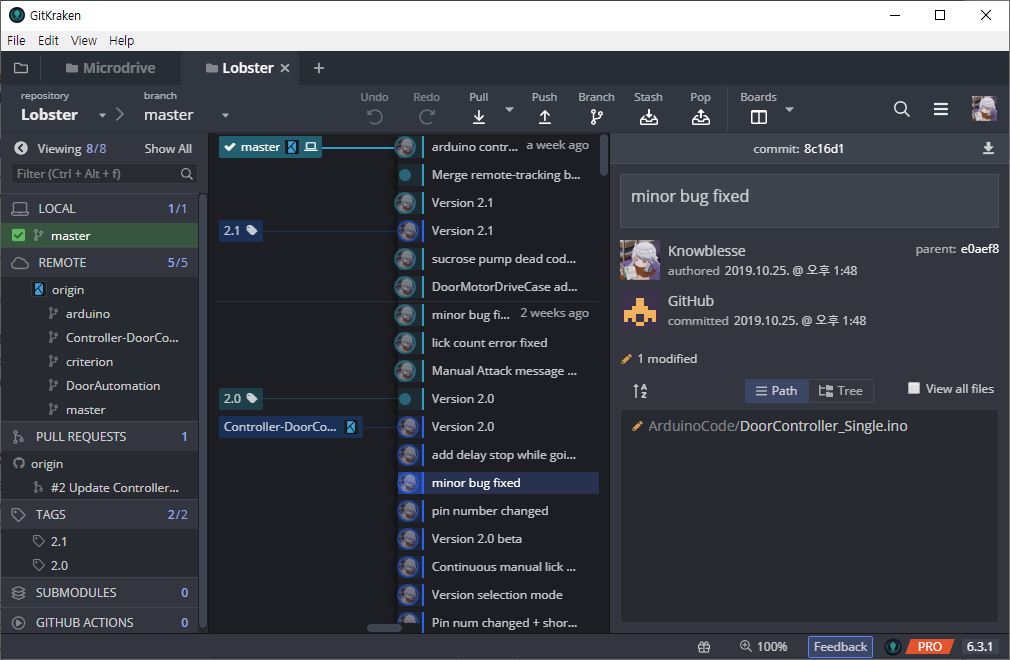Click the master branch label in graph
The image size is (1010, 660).
pyautogui.click(x=270, y=147)
